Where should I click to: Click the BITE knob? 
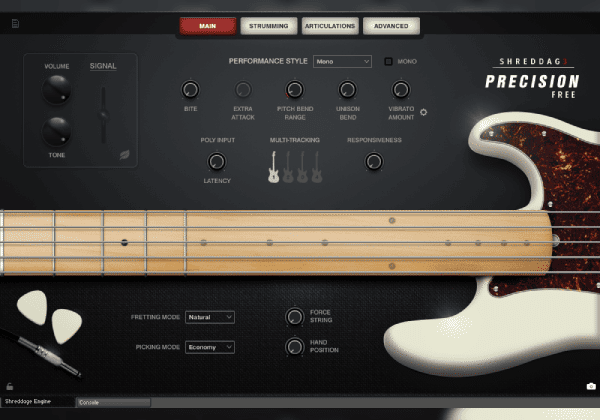(x=190, y=90)
